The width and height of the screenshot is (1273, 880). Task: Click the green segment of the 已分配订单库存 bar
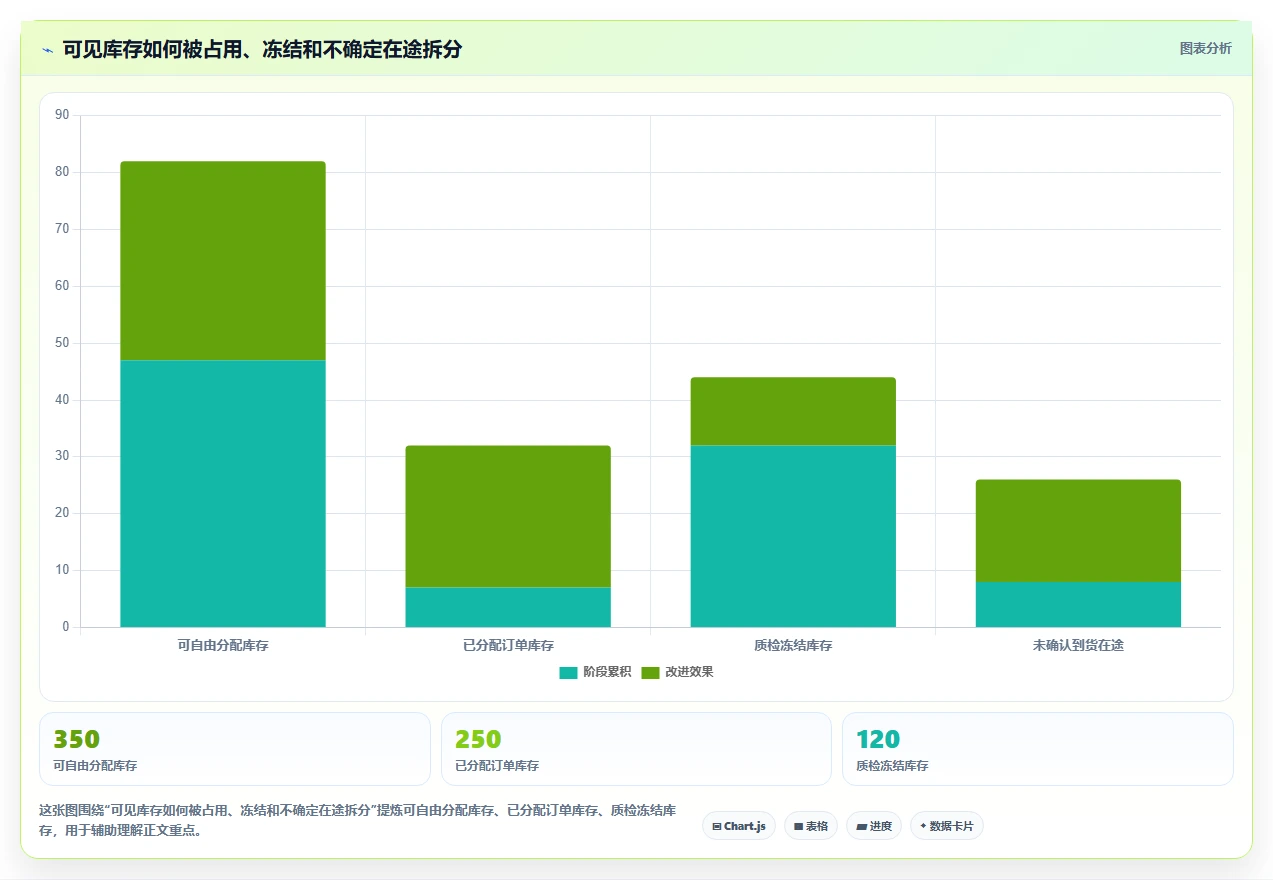(508, 516)
